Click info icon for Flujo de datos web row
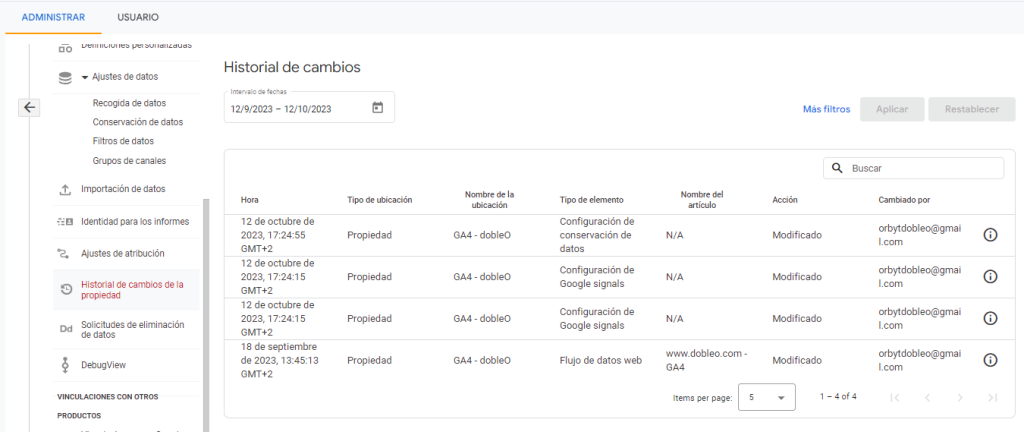 [990, 360]
